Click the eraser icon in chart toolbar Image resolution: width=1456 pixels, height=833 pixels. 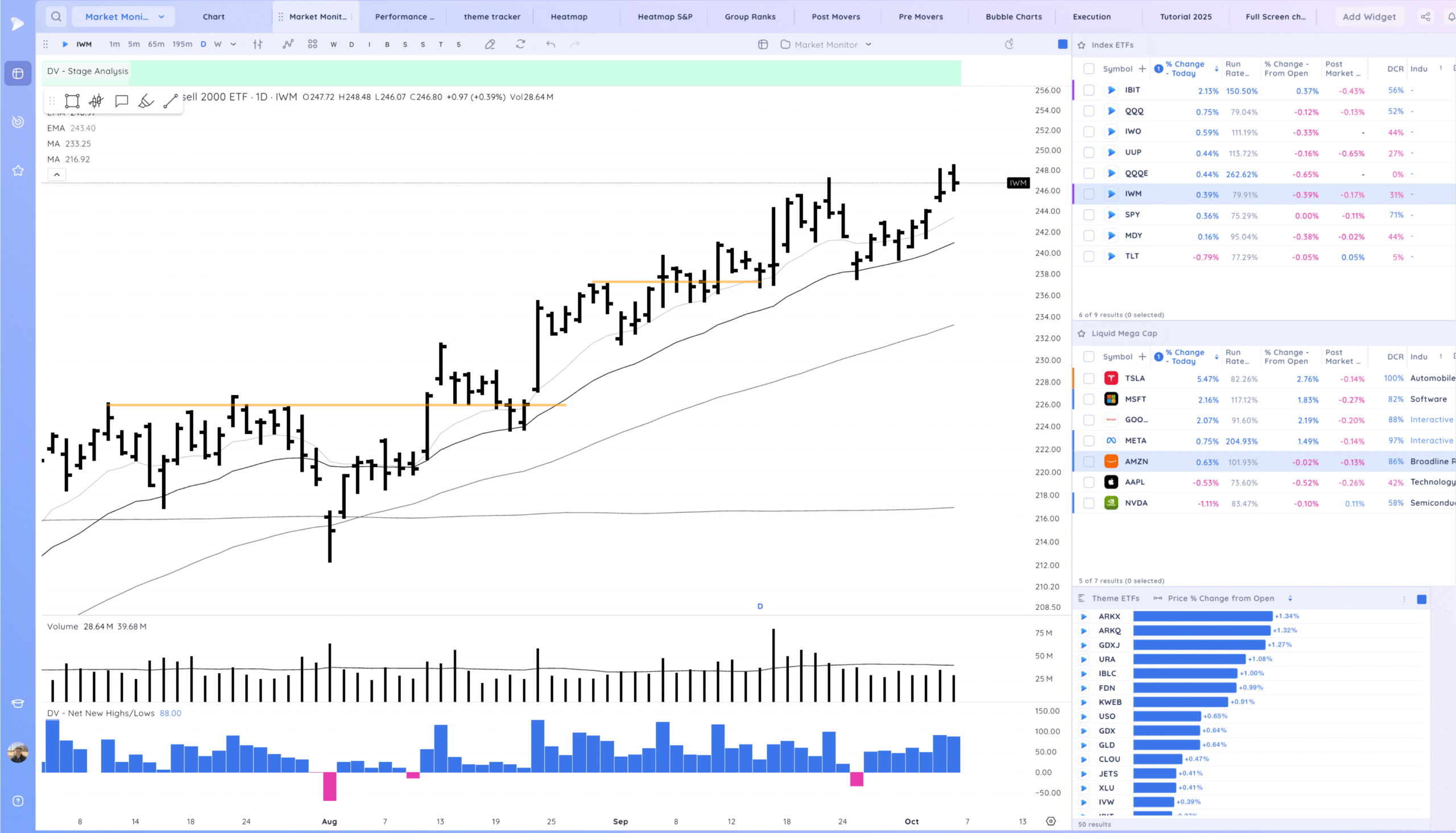490,44
